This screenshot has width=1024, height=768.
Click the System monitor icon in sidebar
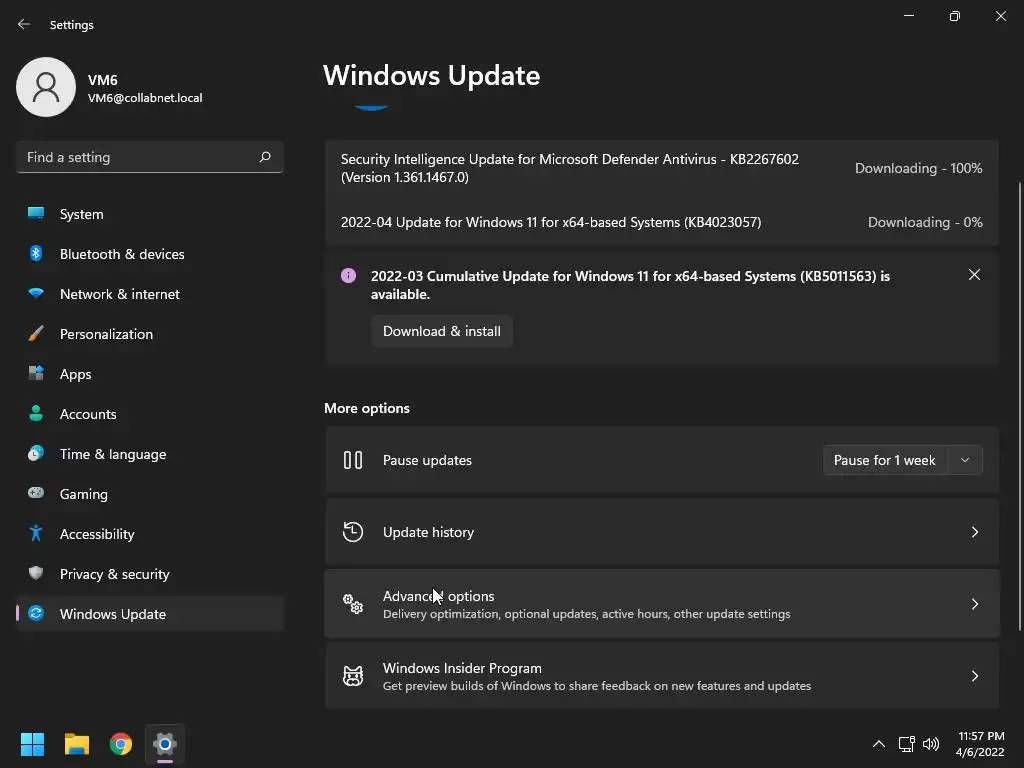coord(36,214)
